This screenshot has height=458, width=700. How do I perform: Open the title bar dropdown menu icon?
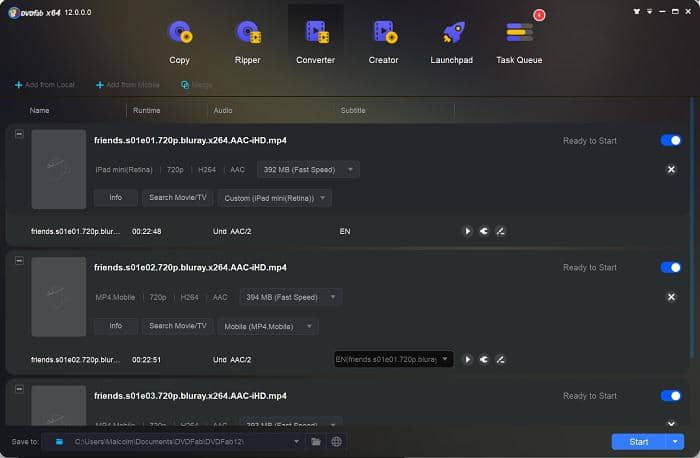click(650, 11)
